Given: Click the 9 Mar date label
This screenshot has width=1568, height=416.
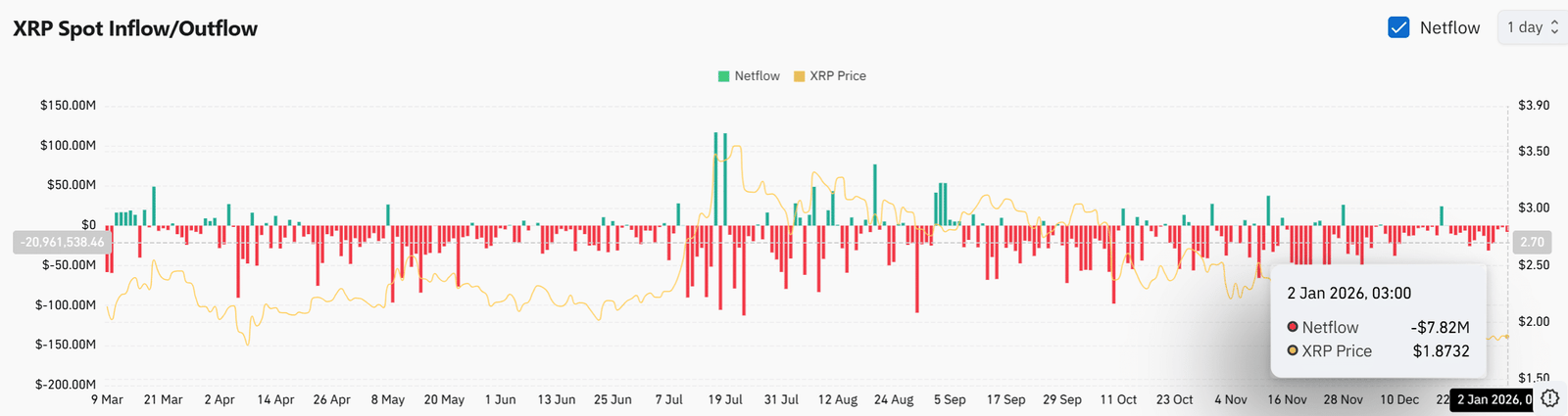Looking at the screenshot, I should click(107, 399).
